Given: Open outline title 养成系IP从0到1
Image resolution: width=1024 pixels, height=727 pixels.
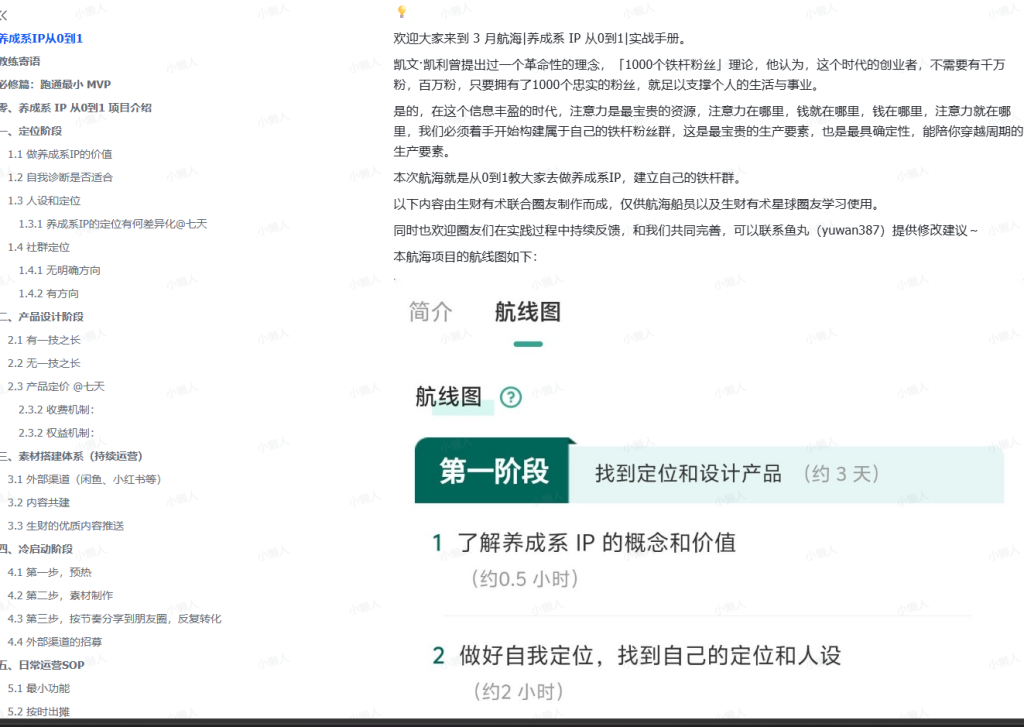Looking at the screenshot, I should [41, 39].
